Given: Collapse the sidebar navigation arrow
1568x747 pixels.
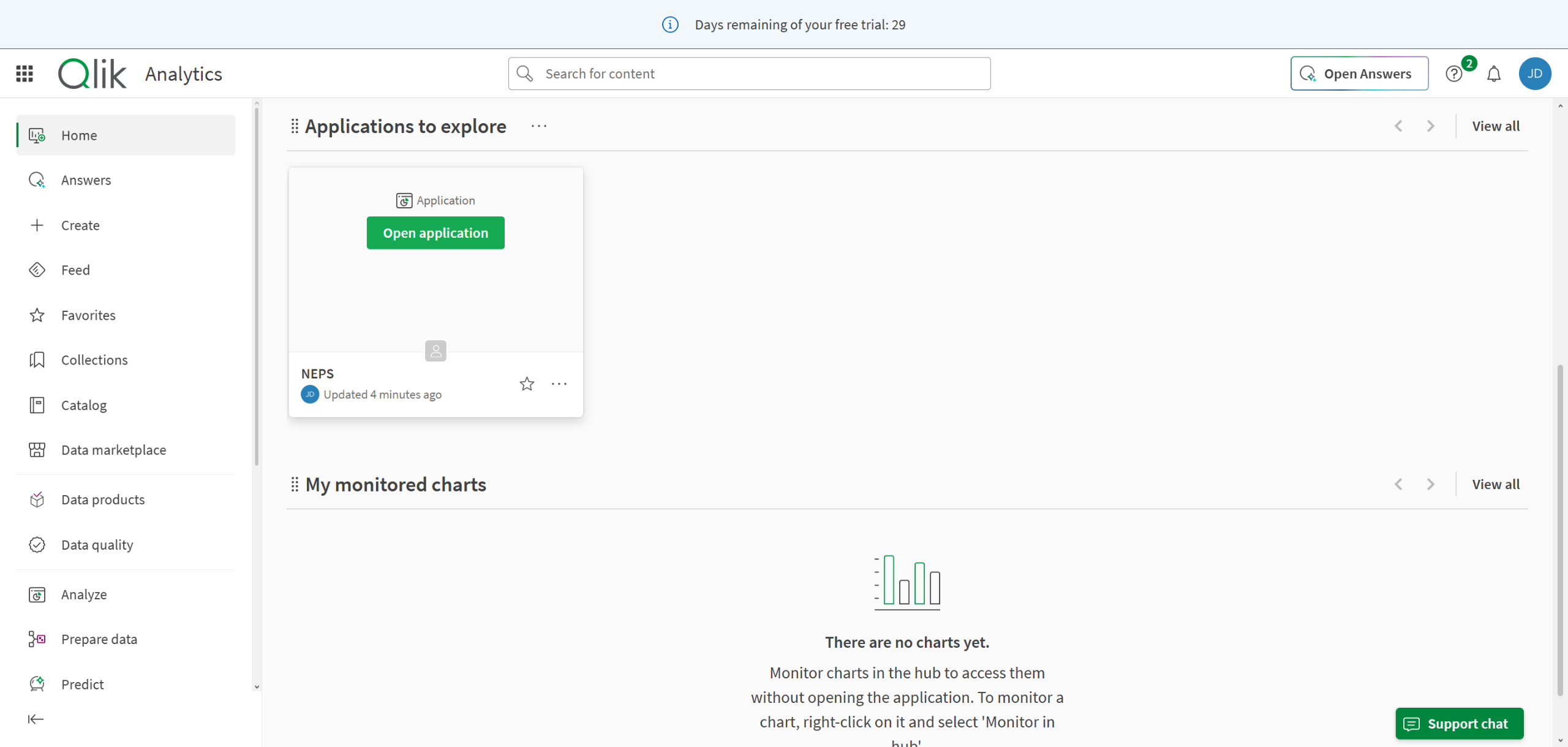Looking at the screenshot, I should tap(36, 719).
